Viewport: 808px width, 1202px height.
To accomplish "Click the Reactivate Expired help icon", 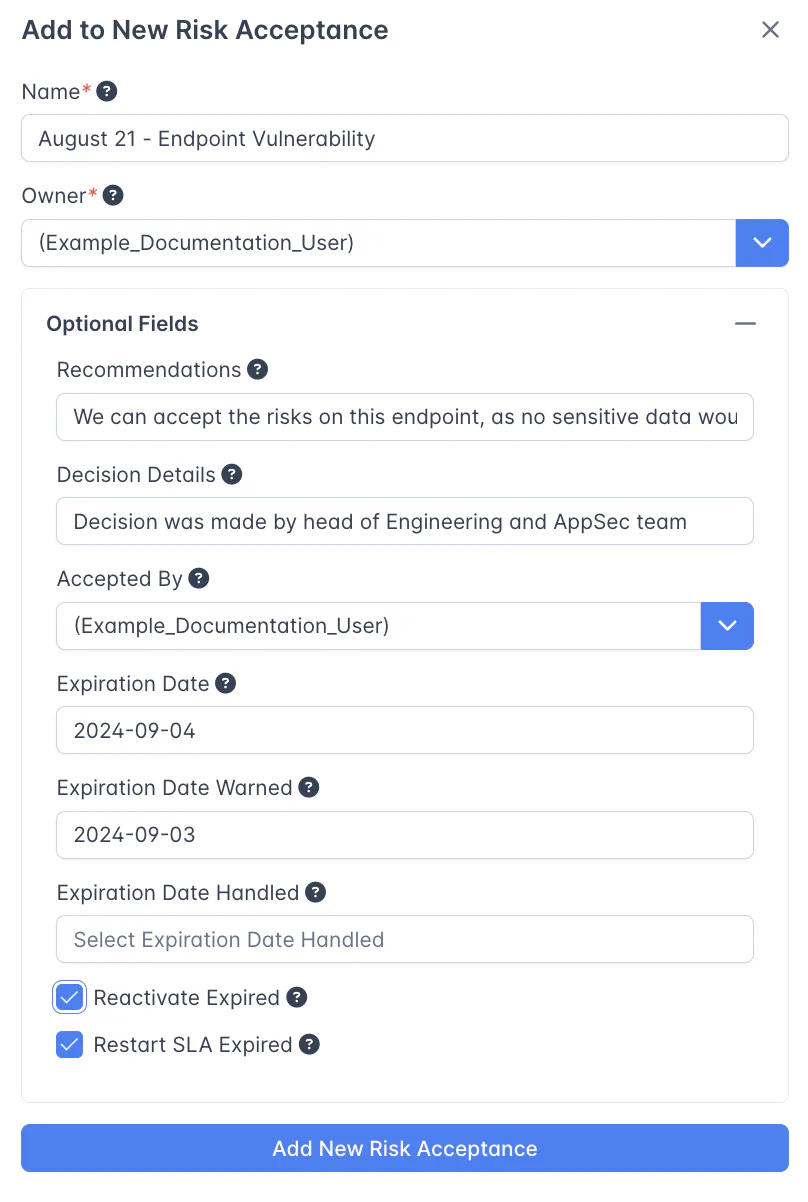I will pos(296,997).
